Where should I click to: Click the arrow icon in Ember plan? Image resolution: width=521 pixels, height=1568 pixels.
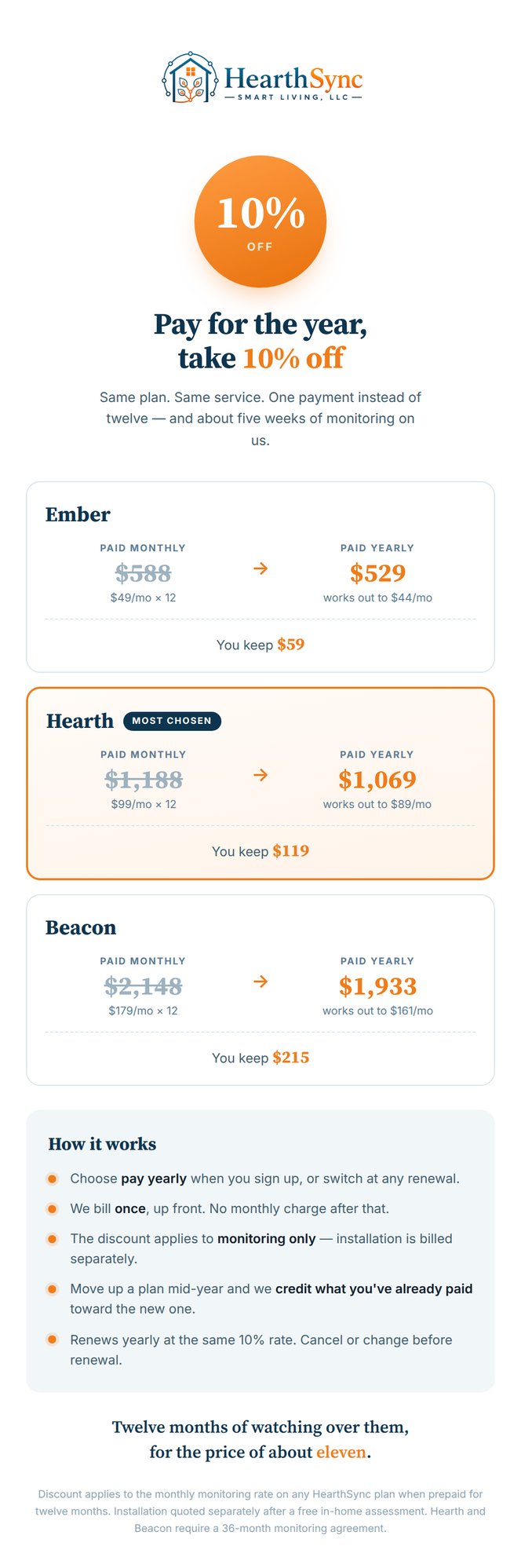click(x=260, y=568)
